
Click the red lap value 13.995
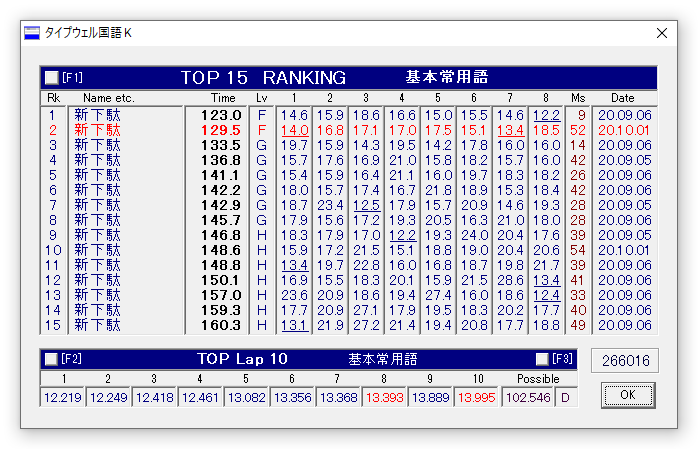click(x=476, y=397)
